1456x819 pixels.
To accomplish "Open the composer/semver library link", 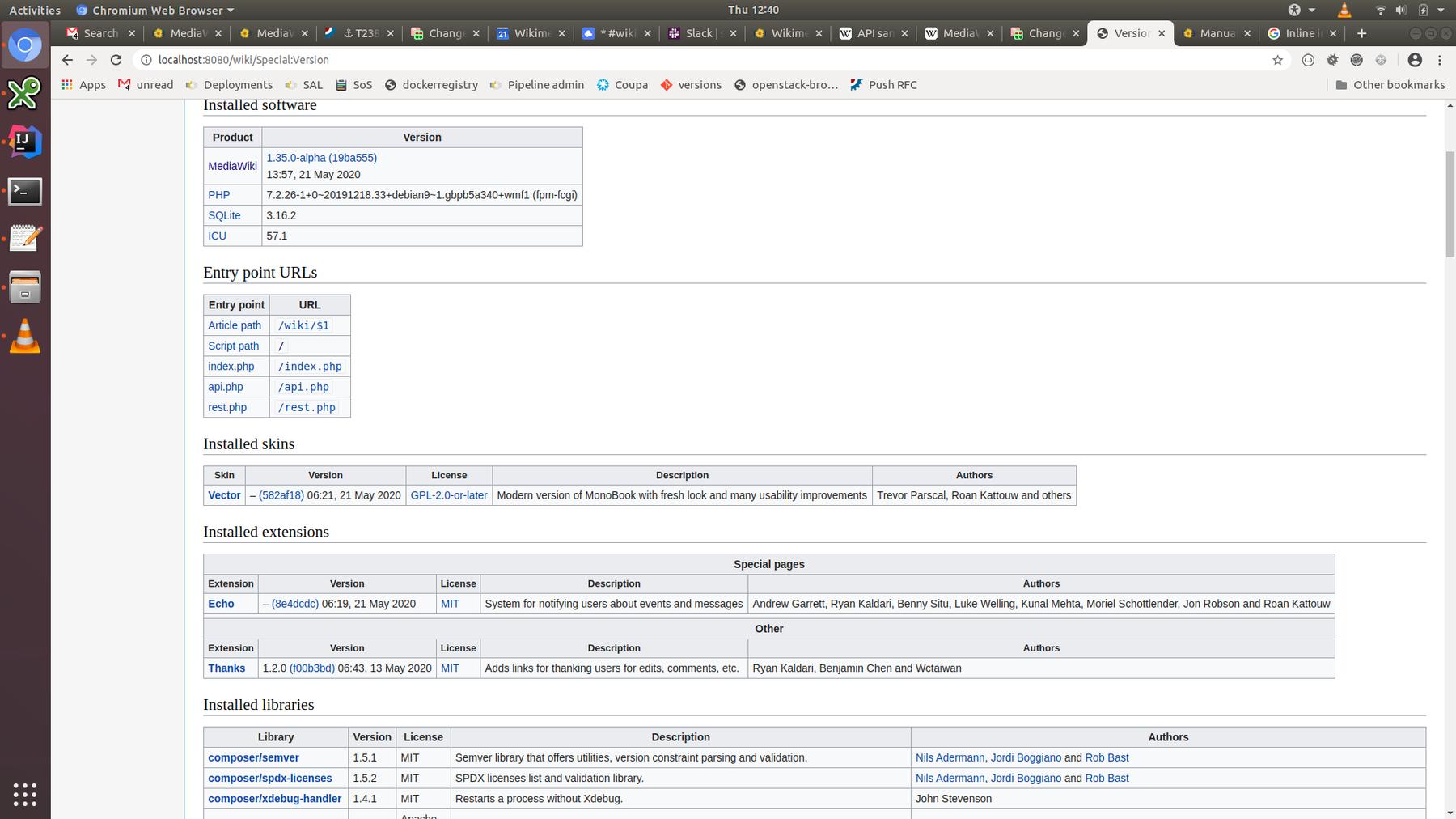I will pyautogui.click(x=253, y=757).
